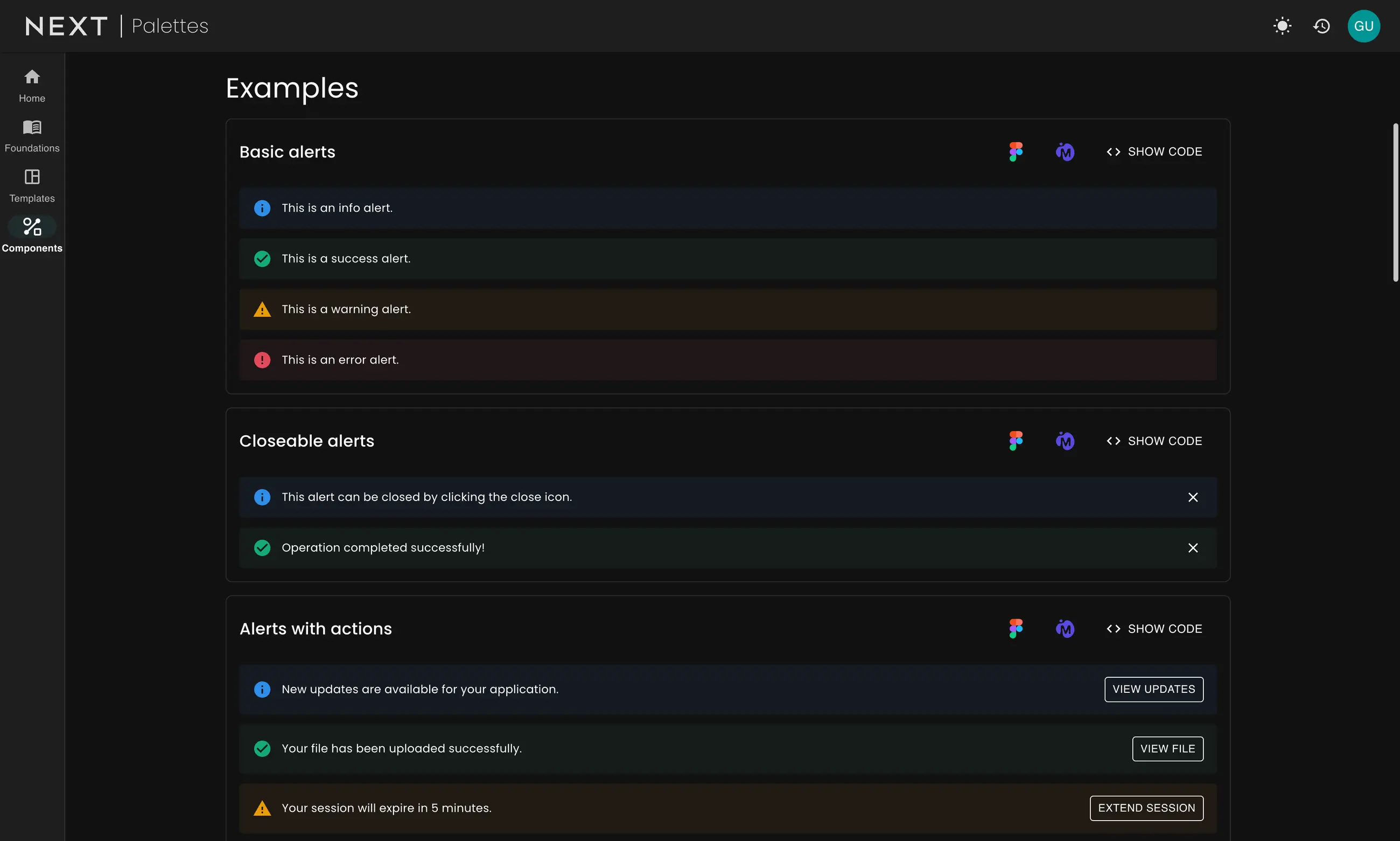Open the history clock icon in header
The height and width of the screenshot is (841, 1400).
pyautogui.click(x=1322, y=26)
